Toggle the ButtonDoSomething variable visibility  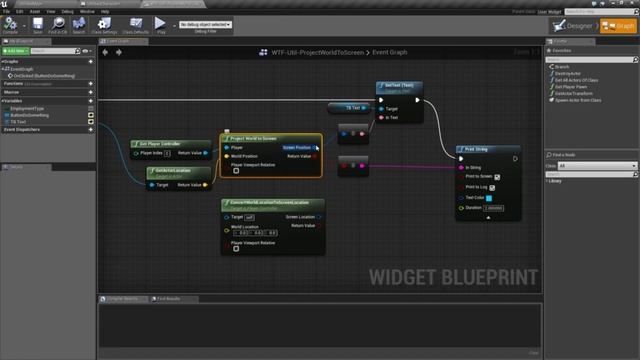click(x=91, y=115)
